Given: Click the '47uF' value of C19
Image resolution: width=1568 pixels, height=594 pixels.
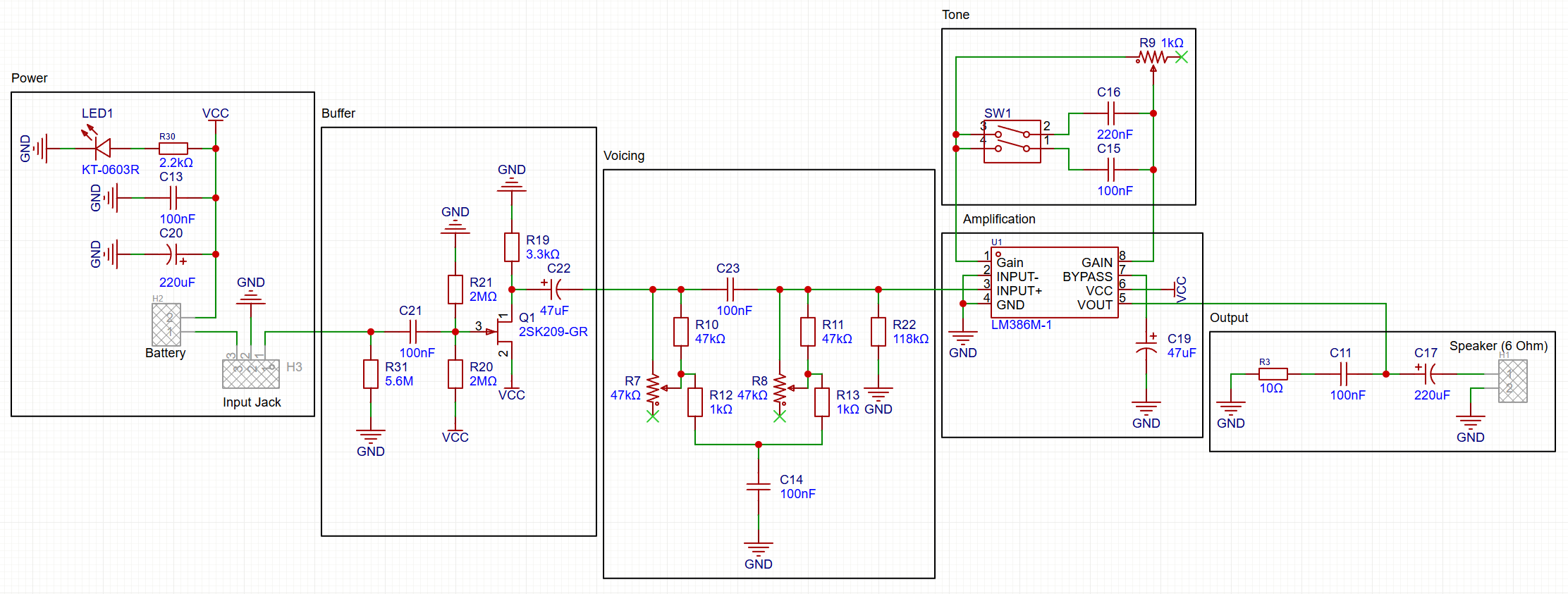Looking at the screenshot, I should [x=1182, y=353].
